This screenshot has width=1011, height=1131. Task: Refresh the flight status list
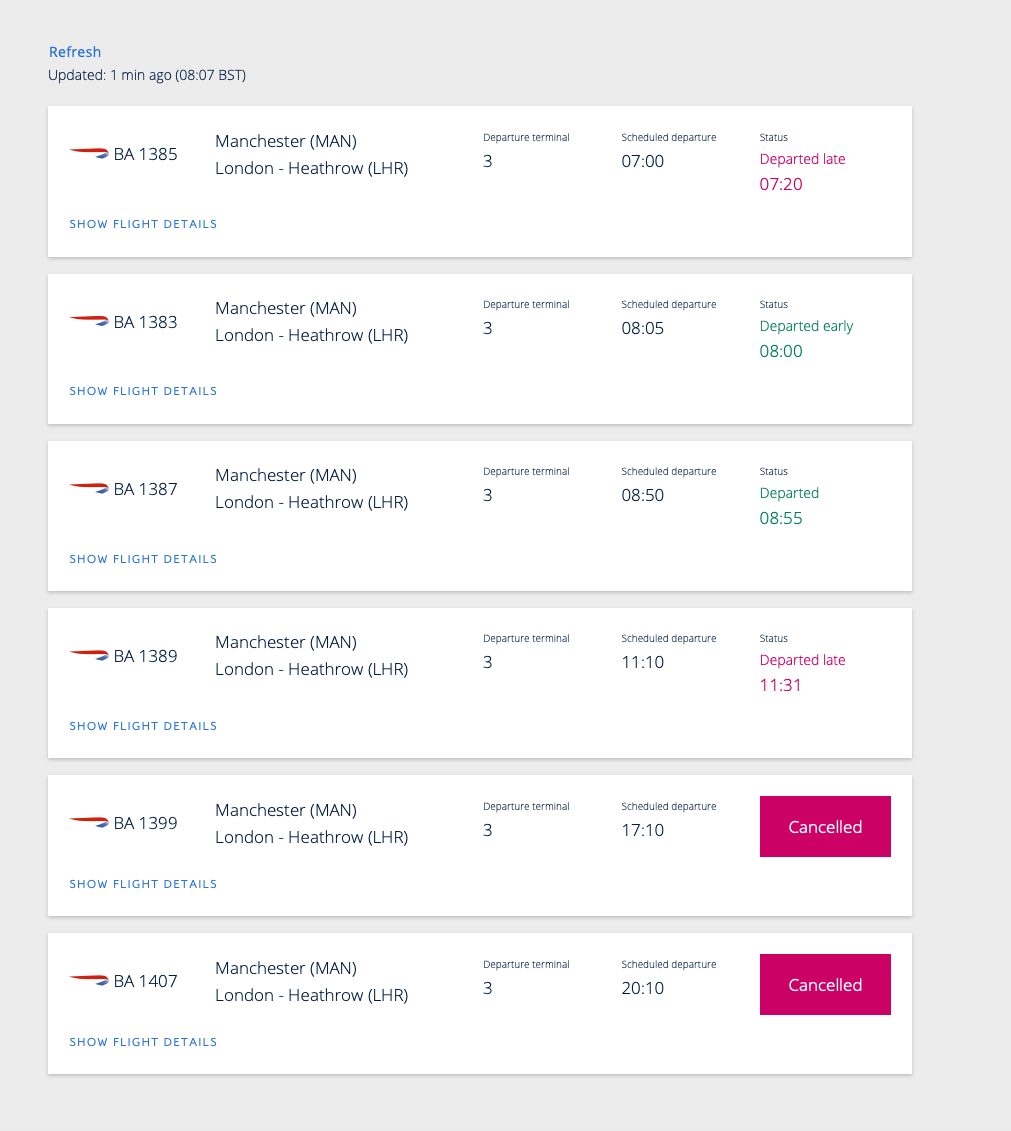(75, 52)
